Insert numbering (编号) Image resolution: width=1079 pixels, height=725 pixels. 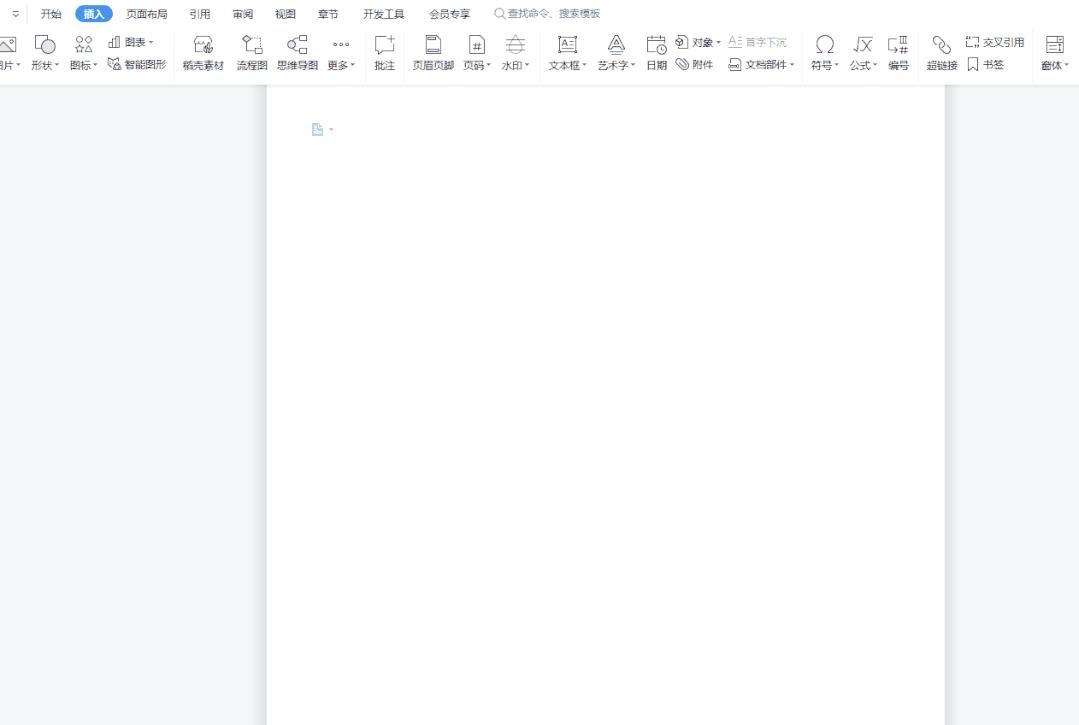(x=898, y=53)
